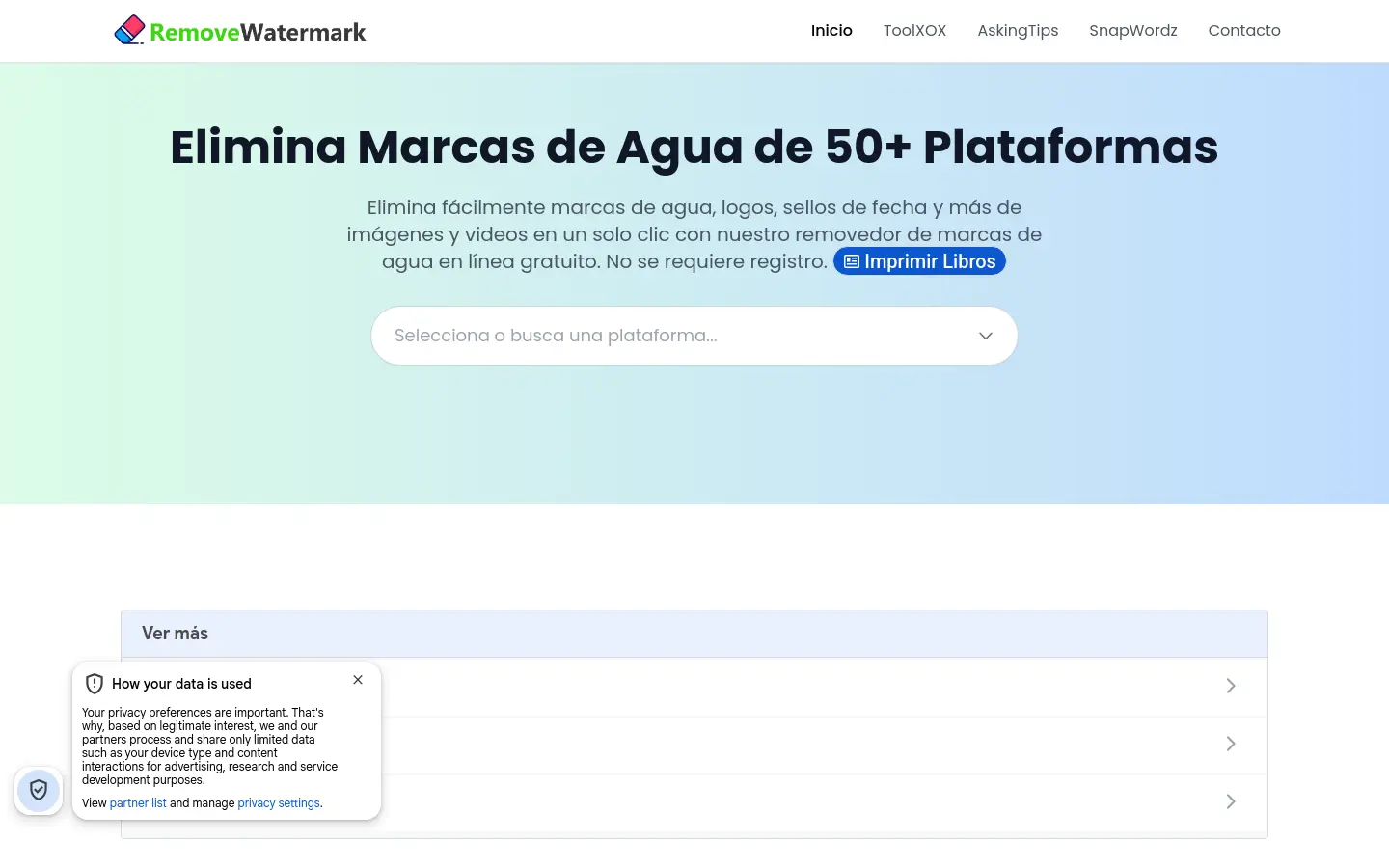This screenshot has height=868, width=1389.
Task: Open the Contacto page
Action: (1244, 31)
